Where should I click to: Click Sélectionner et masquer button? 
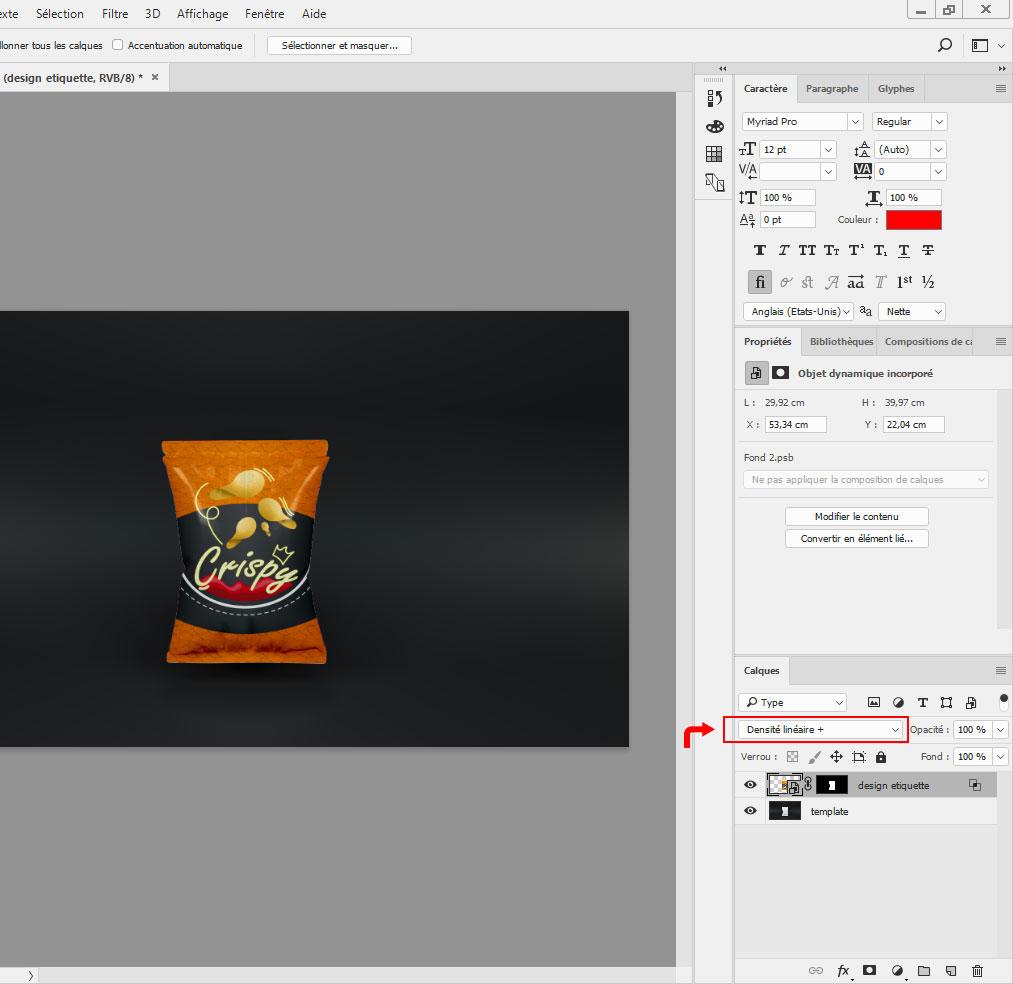click(x=339, y=45)
